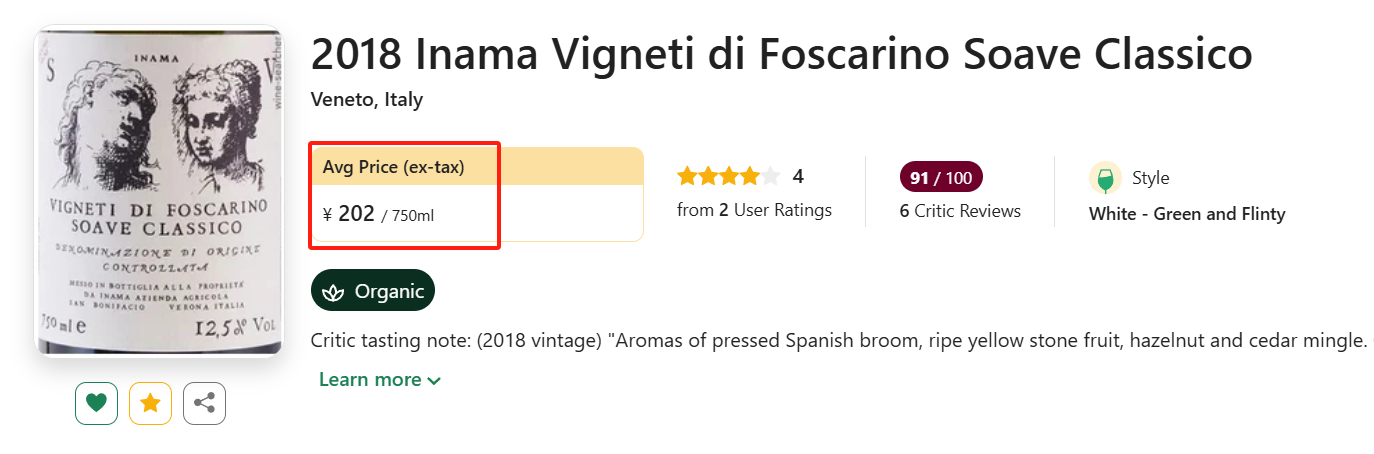Viewport: 1374px width, 454px height.
Task: Click the critic tasting note text
Action: click(840, 341)
